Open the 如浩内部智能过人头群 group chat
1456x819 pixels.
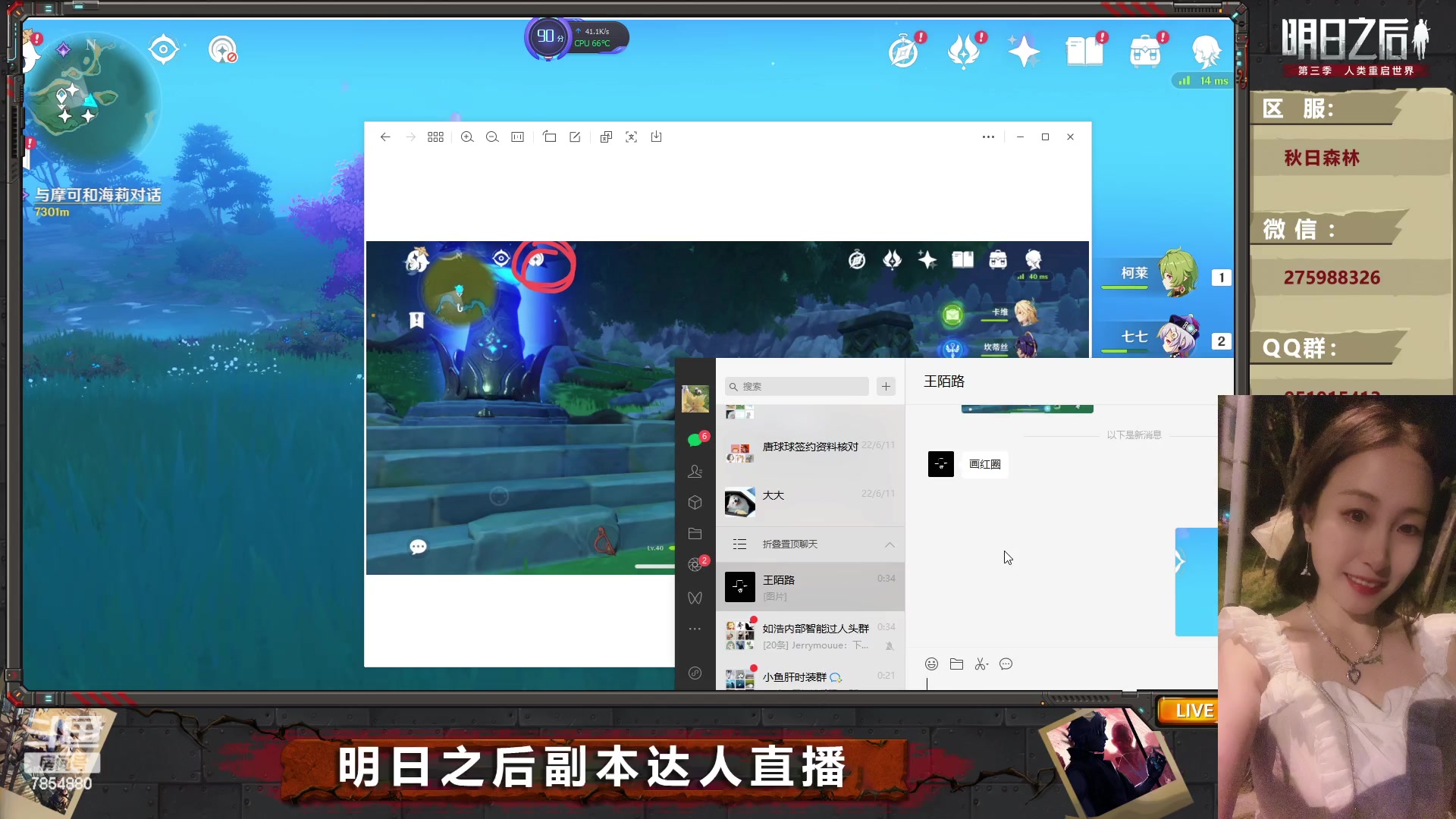point(810,635)
